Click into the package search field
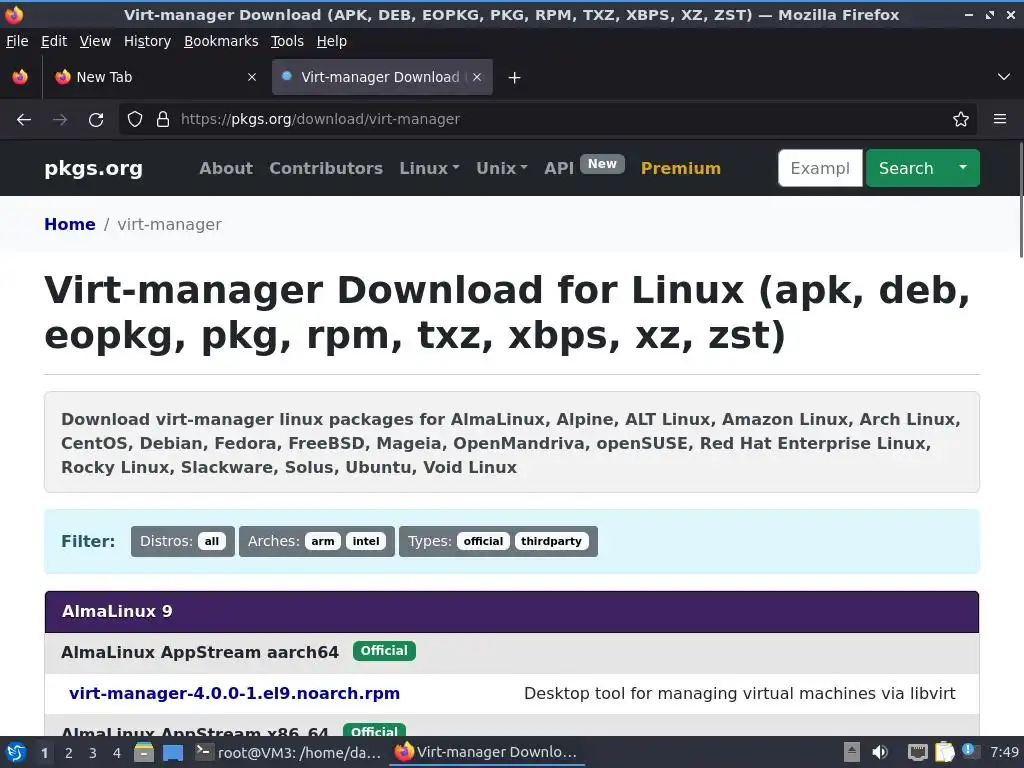This screenshot has height=768, width=1024. pos(820,168)
